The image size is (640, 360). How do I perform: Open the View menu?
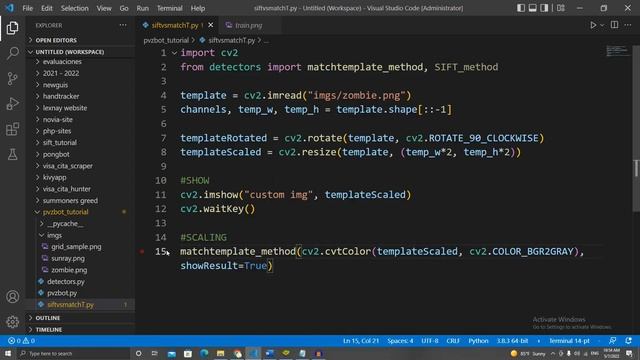[x=104, y=8]
